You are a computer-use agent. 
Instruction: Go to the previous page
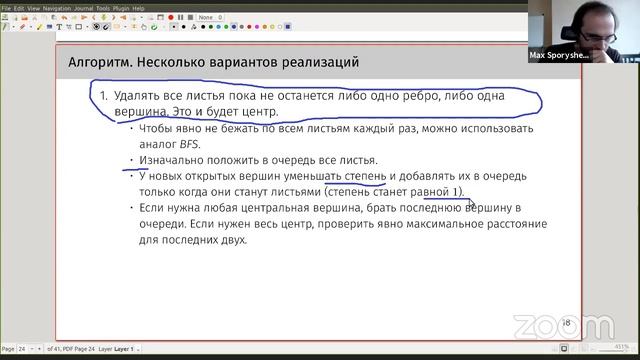pos(94,18)
